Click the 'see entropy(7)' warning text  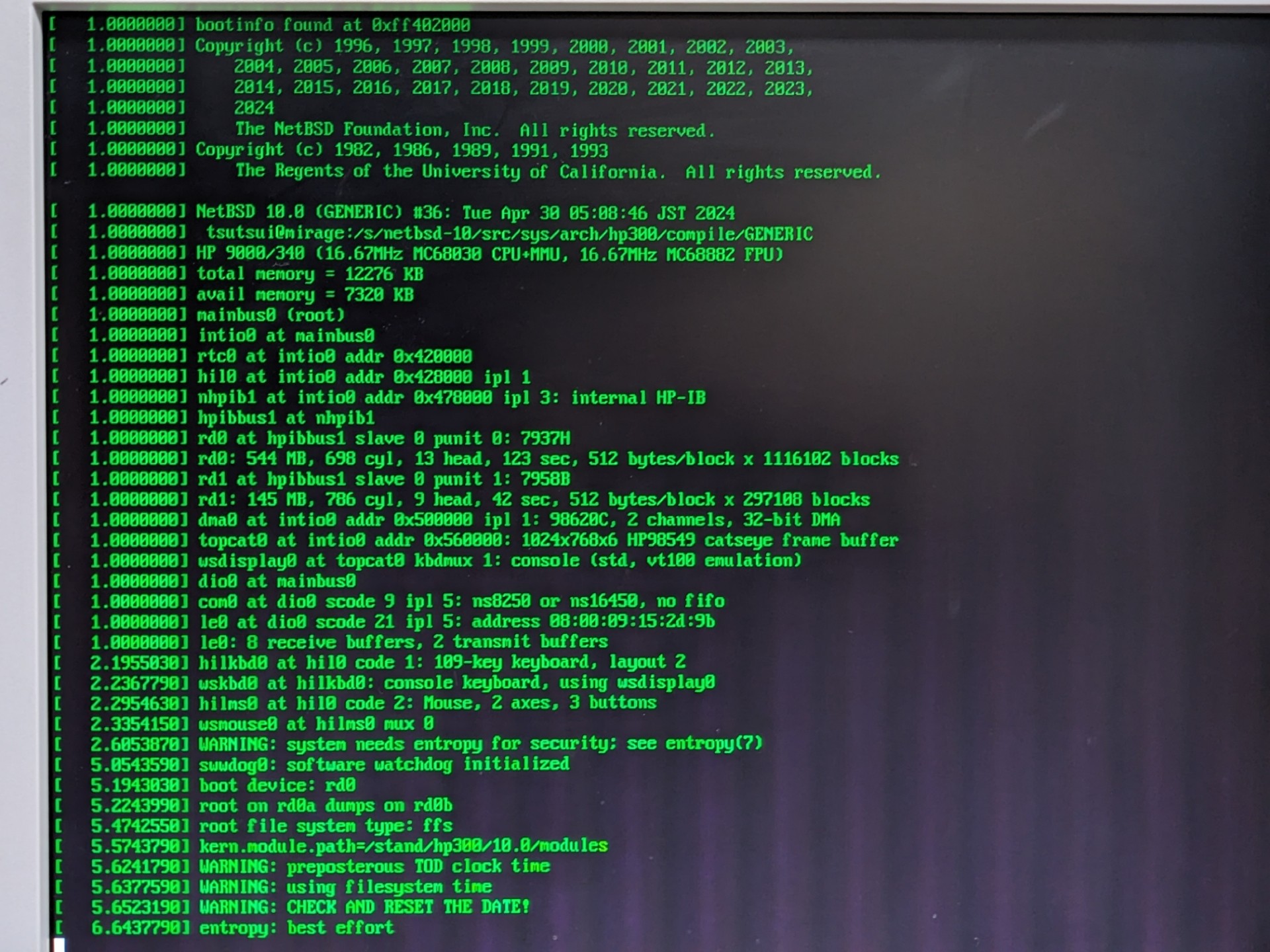(x=695, y=743)
